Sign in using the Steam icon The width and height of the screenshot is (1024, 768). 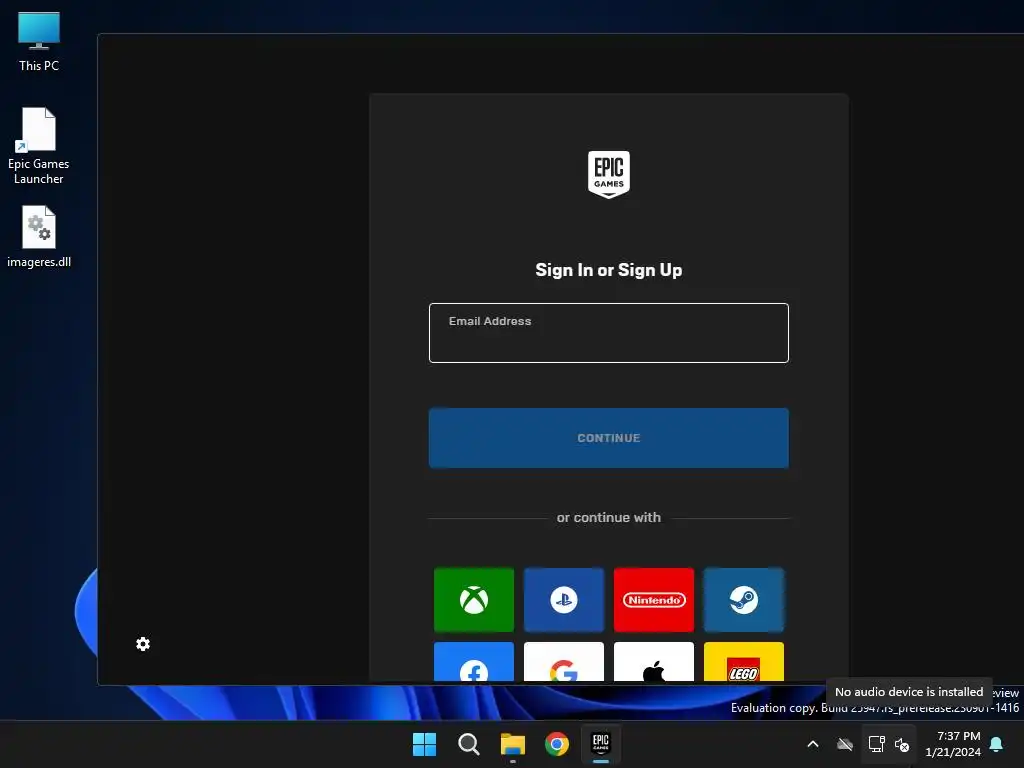[744, 600]
